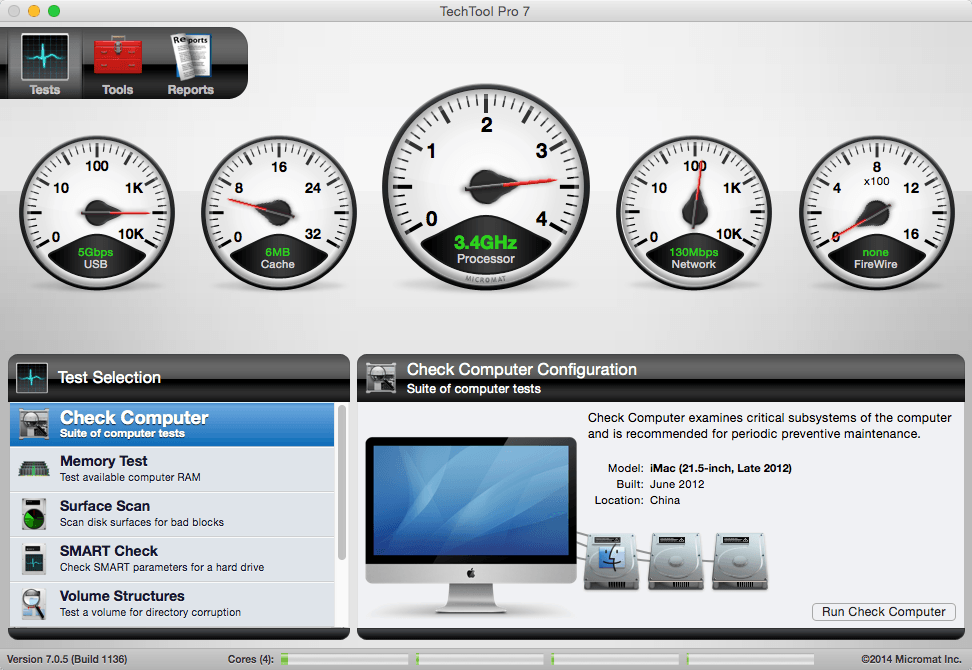This screenshot has width=972, height=670.
Task: Click the first core usage bar
Action: tap(345, 659)
